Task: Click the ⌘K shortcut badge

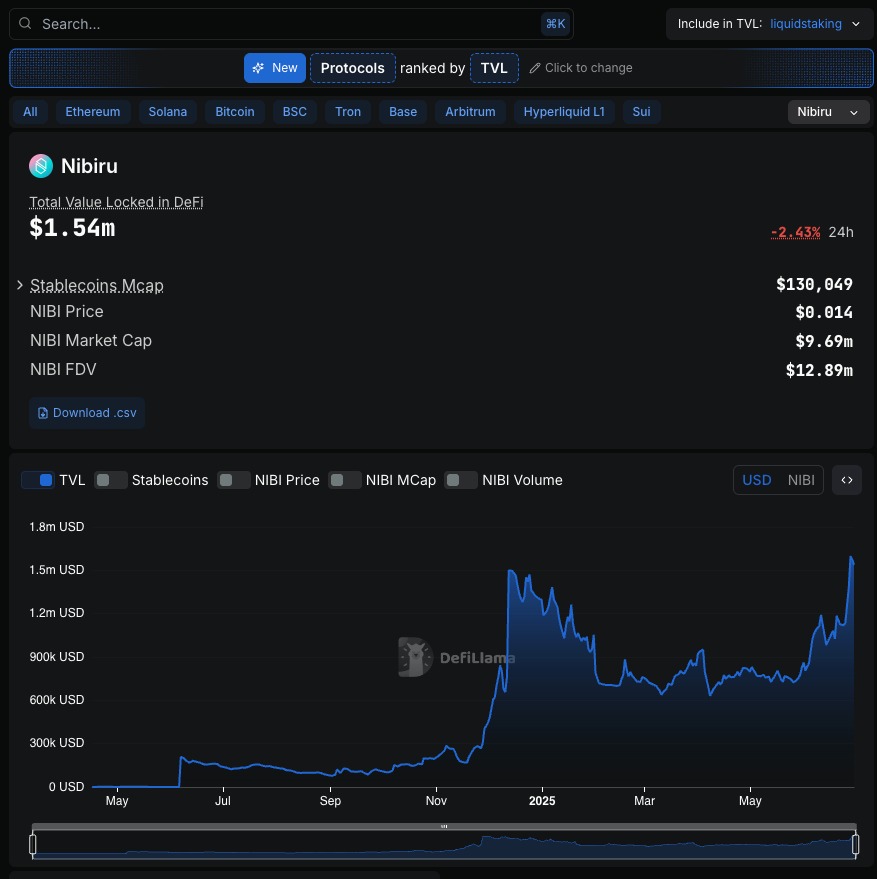Action: click(x=555, y=24)
